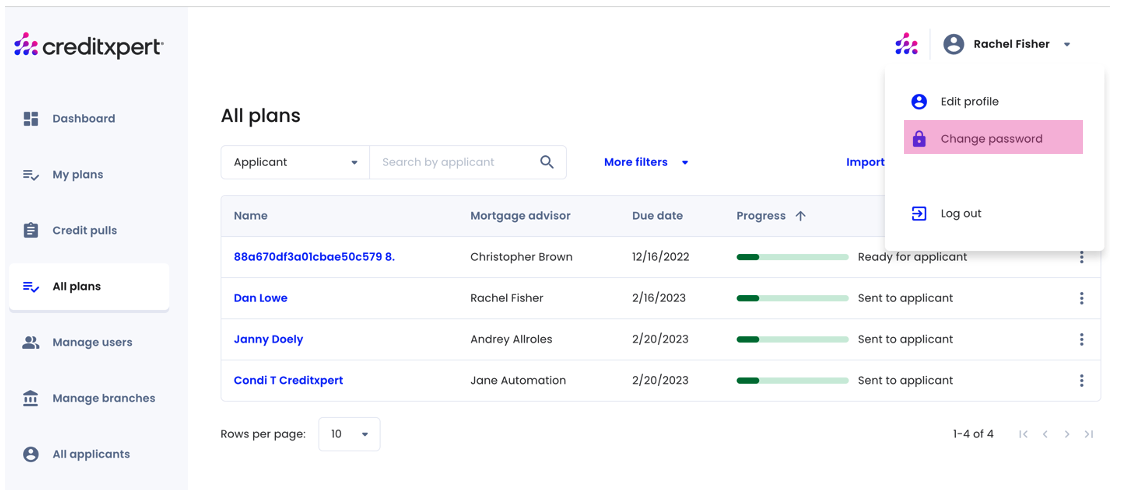Go to last page of results

point(1088,434)
